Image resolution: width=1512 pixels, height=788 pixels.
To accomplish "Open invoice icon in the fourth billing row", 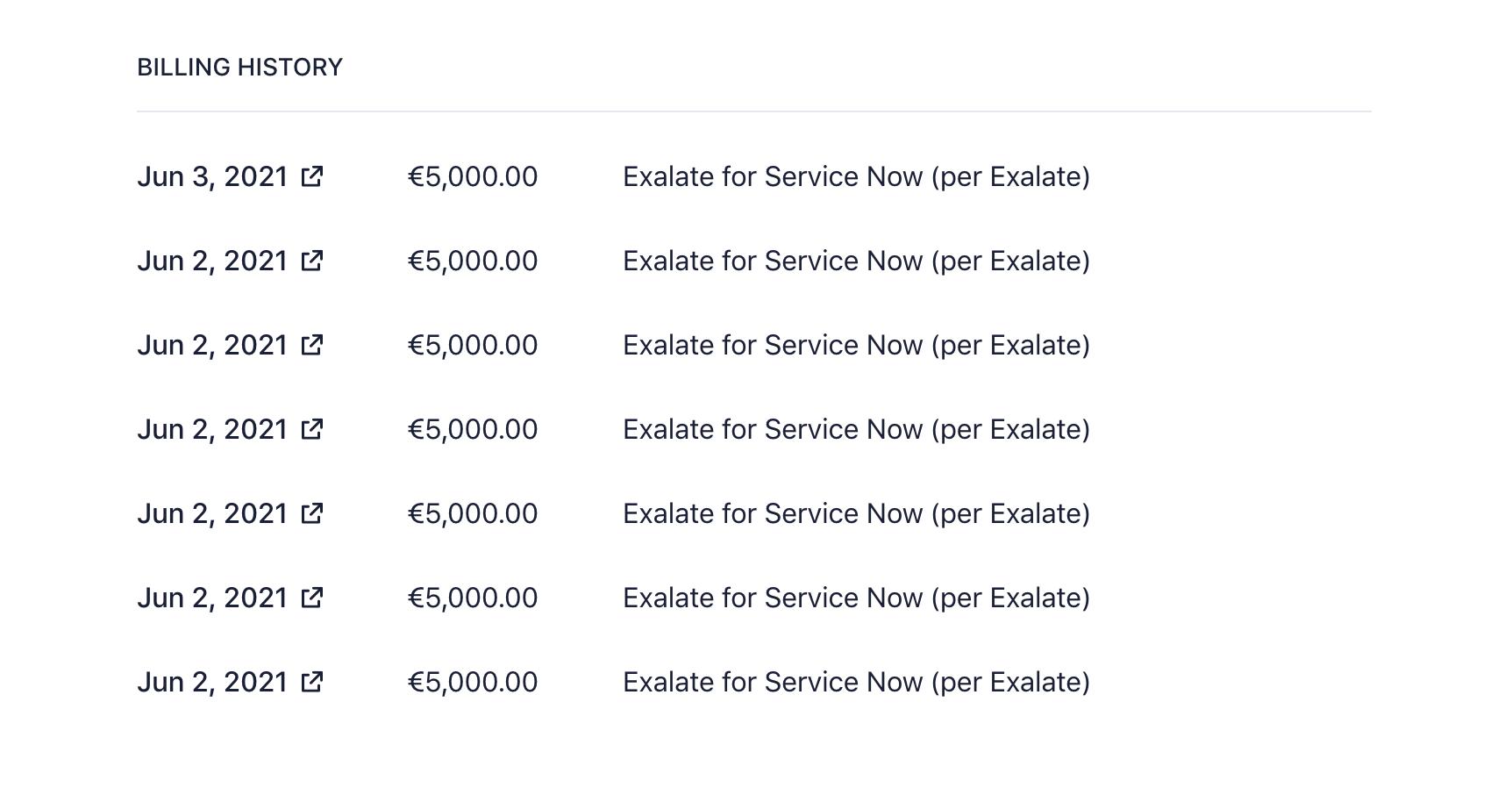I will [x=312, y=429].
